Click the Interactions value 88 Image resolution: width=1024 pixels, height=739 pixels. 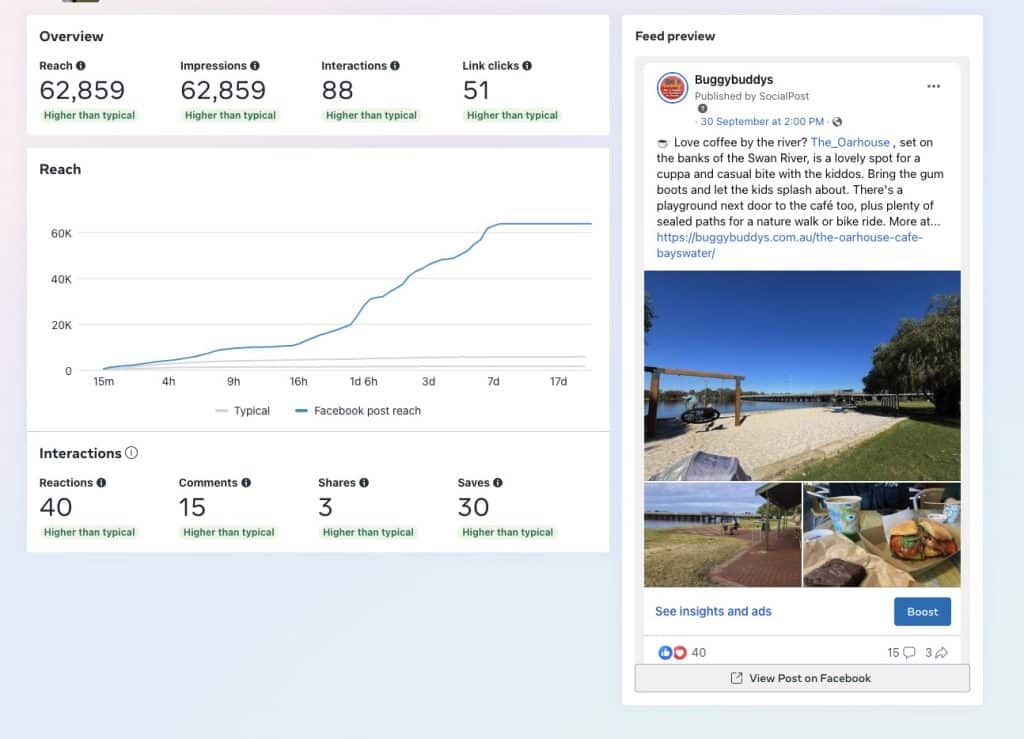pyautogui.click(x=337, y=90)
